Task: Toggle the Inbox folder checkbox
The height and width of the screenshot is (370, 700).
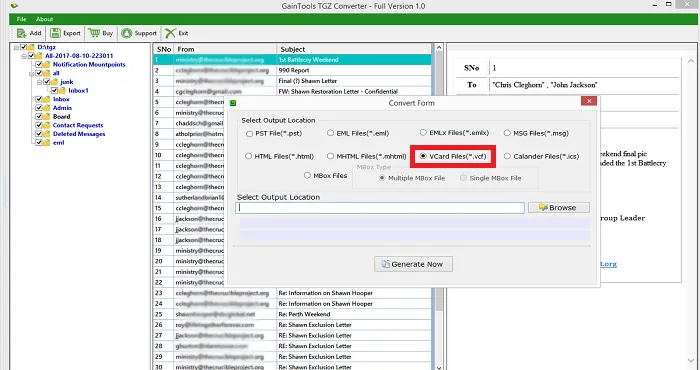Action: click(x=39, y=99)
